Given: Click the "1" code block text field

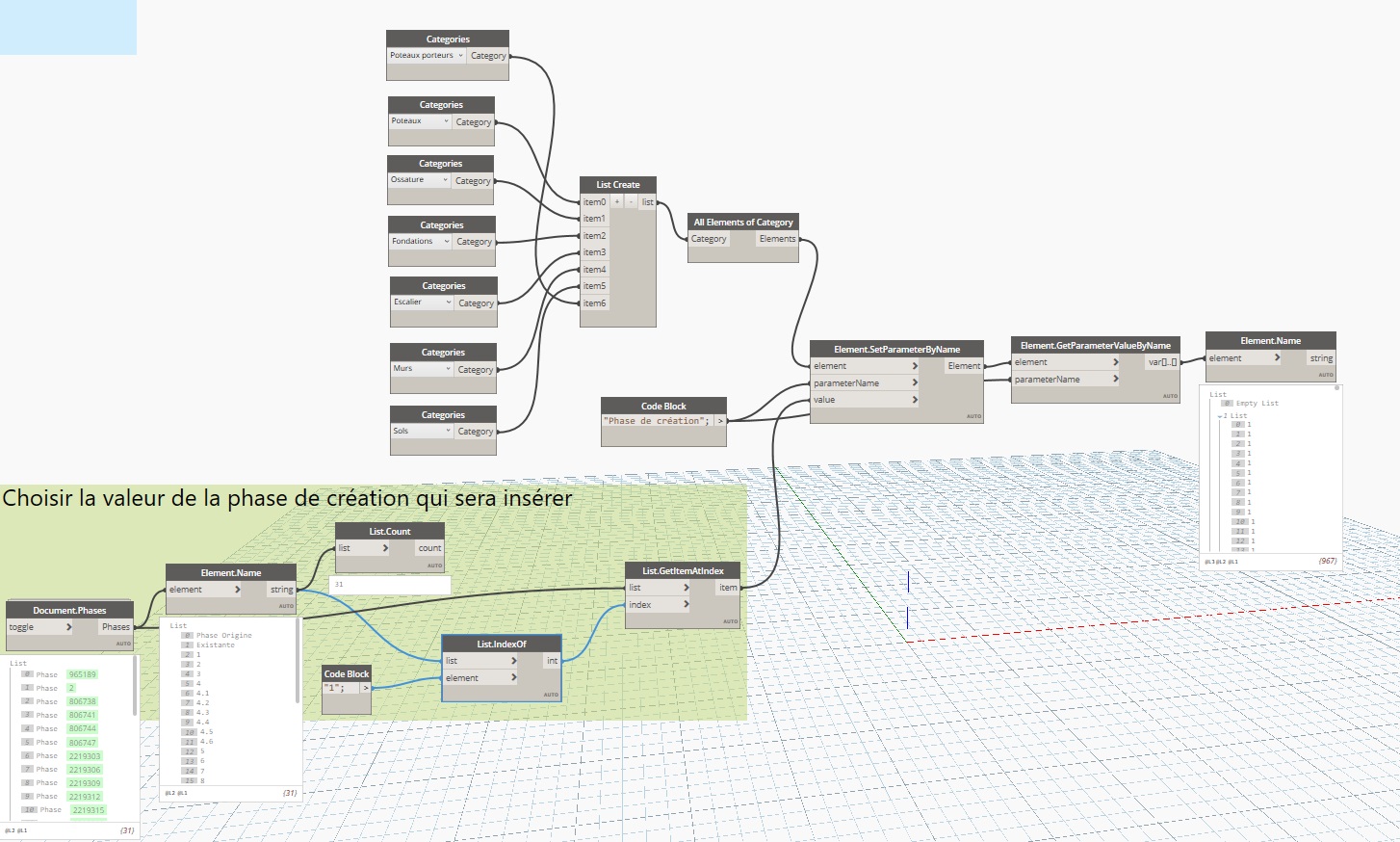Looking at the screenshot, I should coord(340,688).
